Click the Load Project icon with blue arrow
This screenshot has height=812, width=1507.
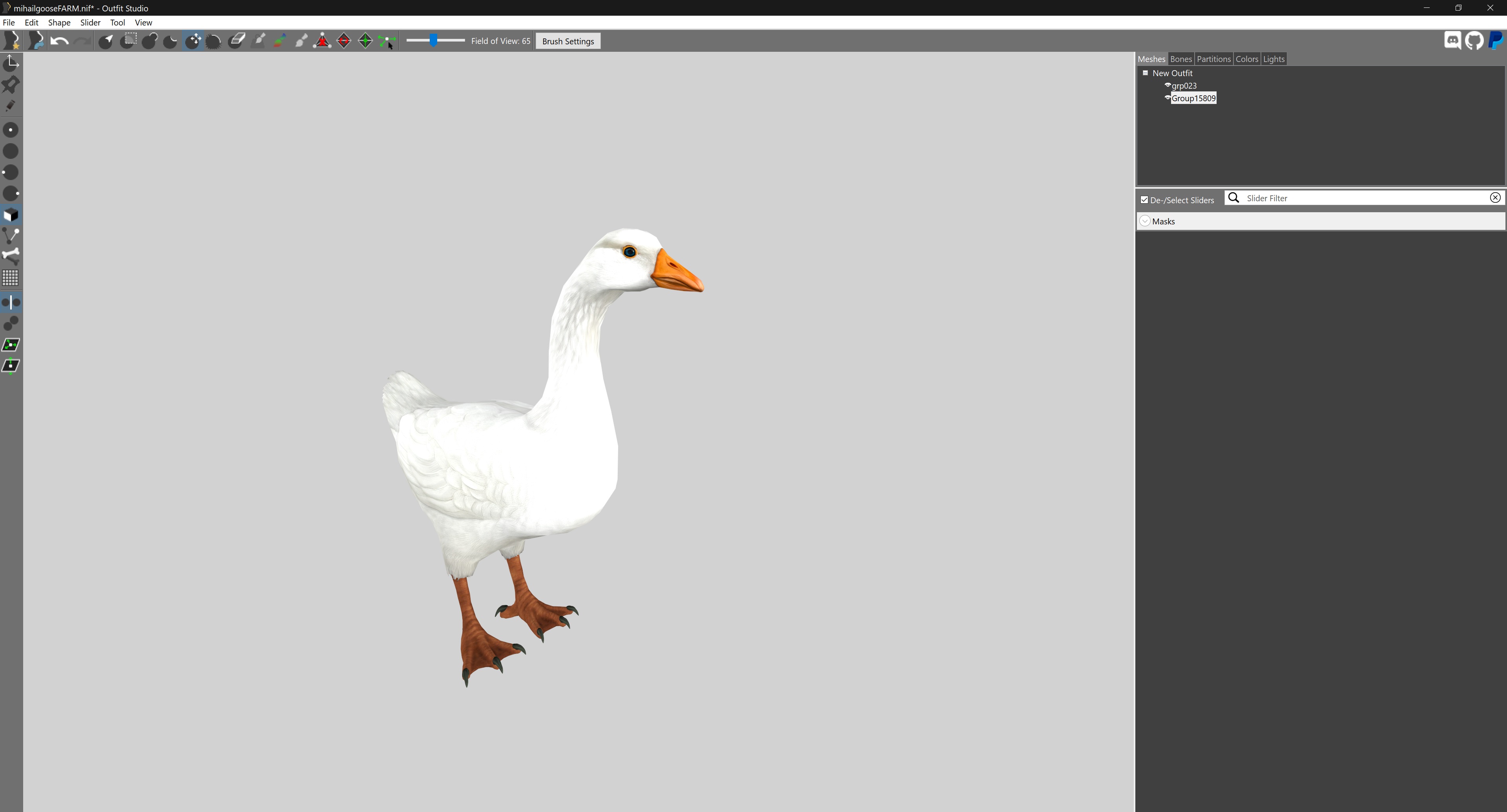36,41
